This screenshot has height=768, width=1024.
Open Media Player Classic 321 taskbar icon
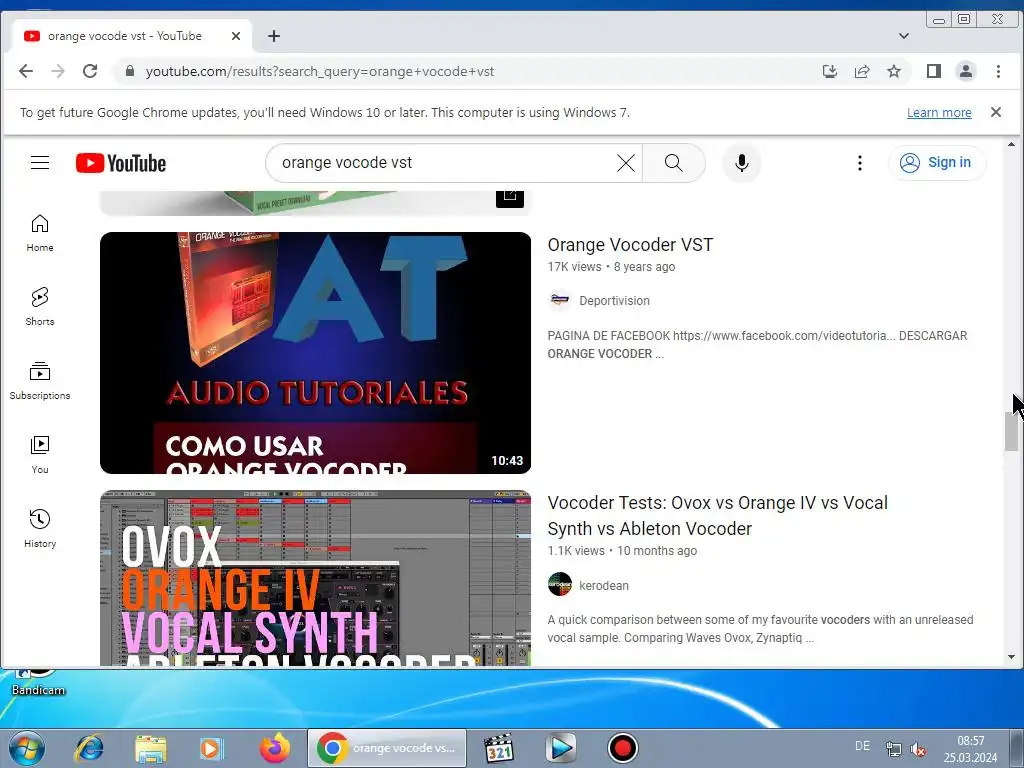(x=498, y=748)
